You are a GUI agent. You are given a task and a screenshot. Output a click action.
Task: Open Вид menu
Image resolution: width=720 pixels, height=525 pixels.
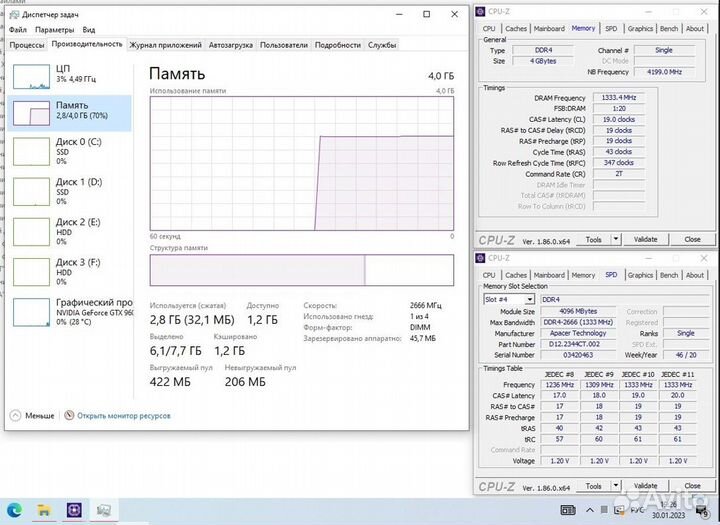89,30
